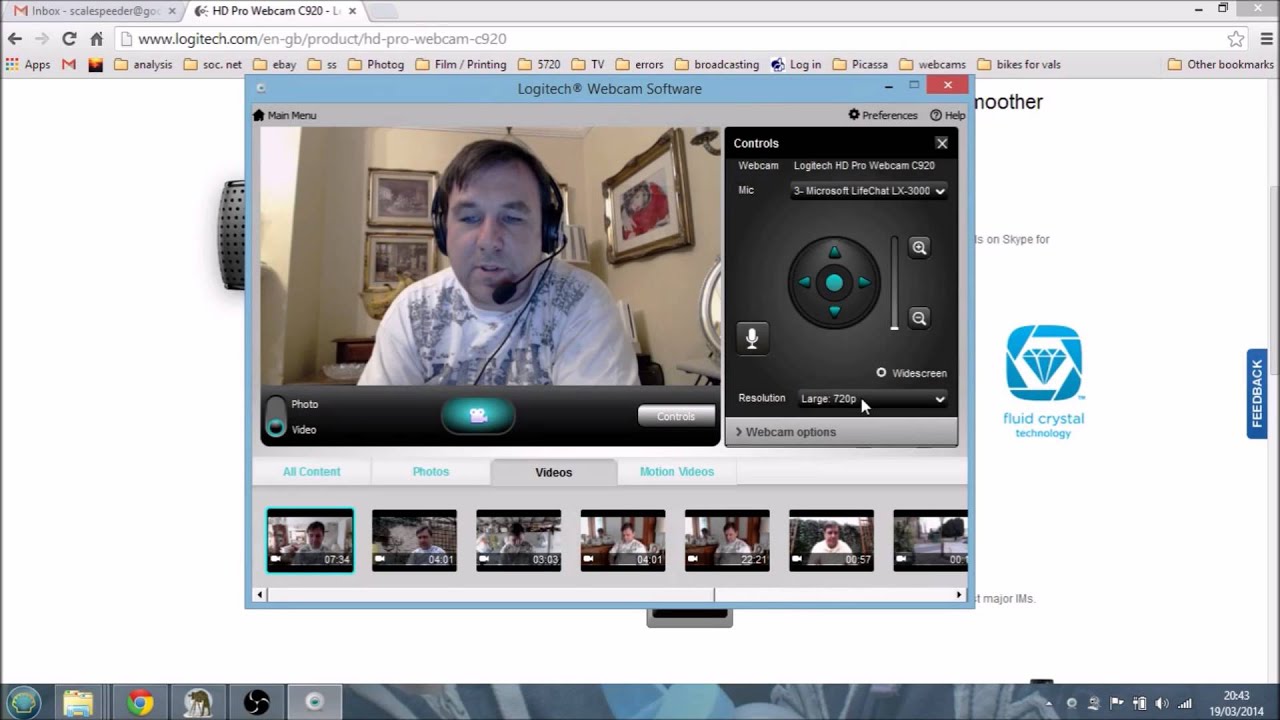This screenshot has height=720, width=1280.
Task: Open Apps shortcut in bookmarks bar
Action: 28,64
